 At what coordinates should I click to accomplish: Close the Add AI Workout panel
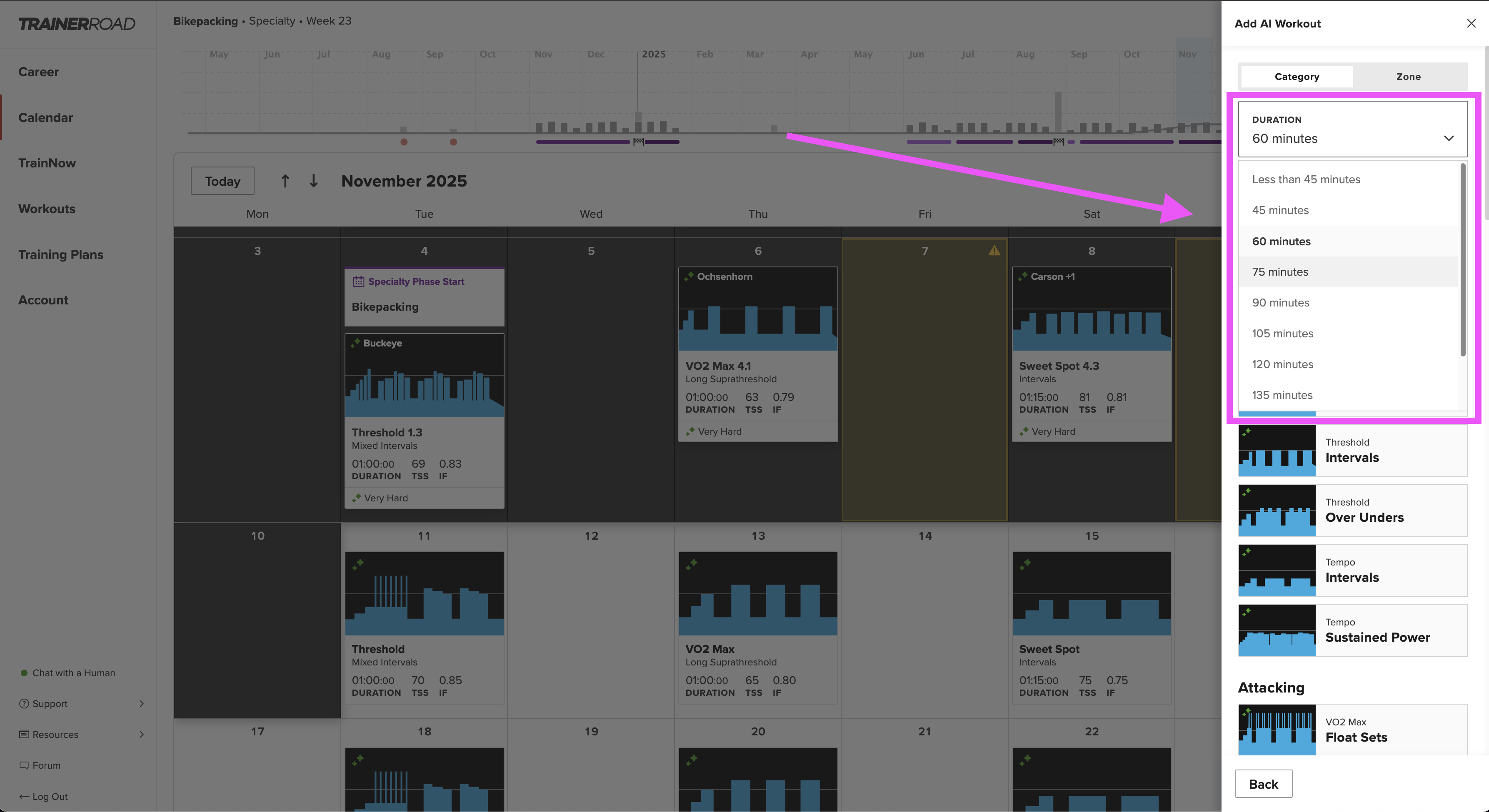pyautogui.click(x=1471, y=23)
